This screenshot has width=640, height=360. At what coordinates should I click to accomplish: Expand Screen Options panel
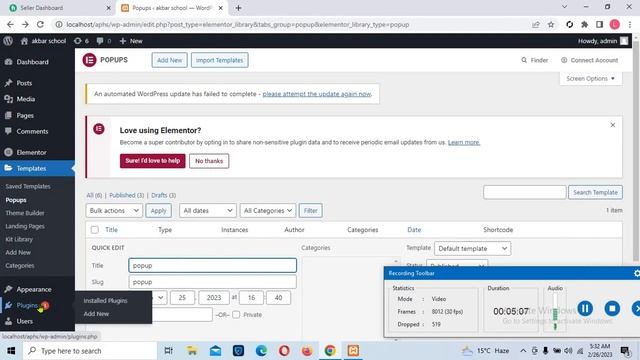(x=591, y=78)
